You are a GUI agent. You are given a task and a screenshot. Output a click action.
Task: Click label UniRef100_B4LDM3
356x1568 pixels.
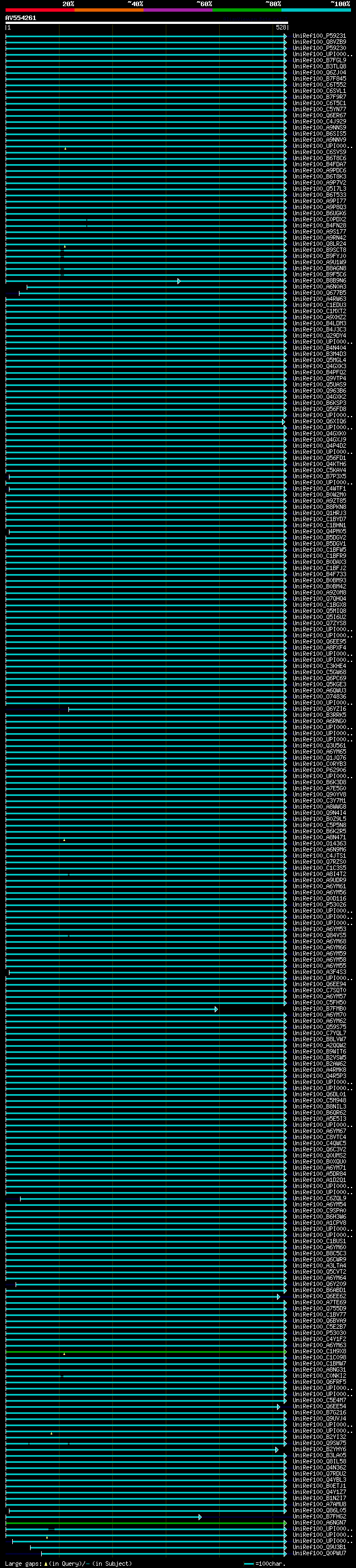pos(319,324)
